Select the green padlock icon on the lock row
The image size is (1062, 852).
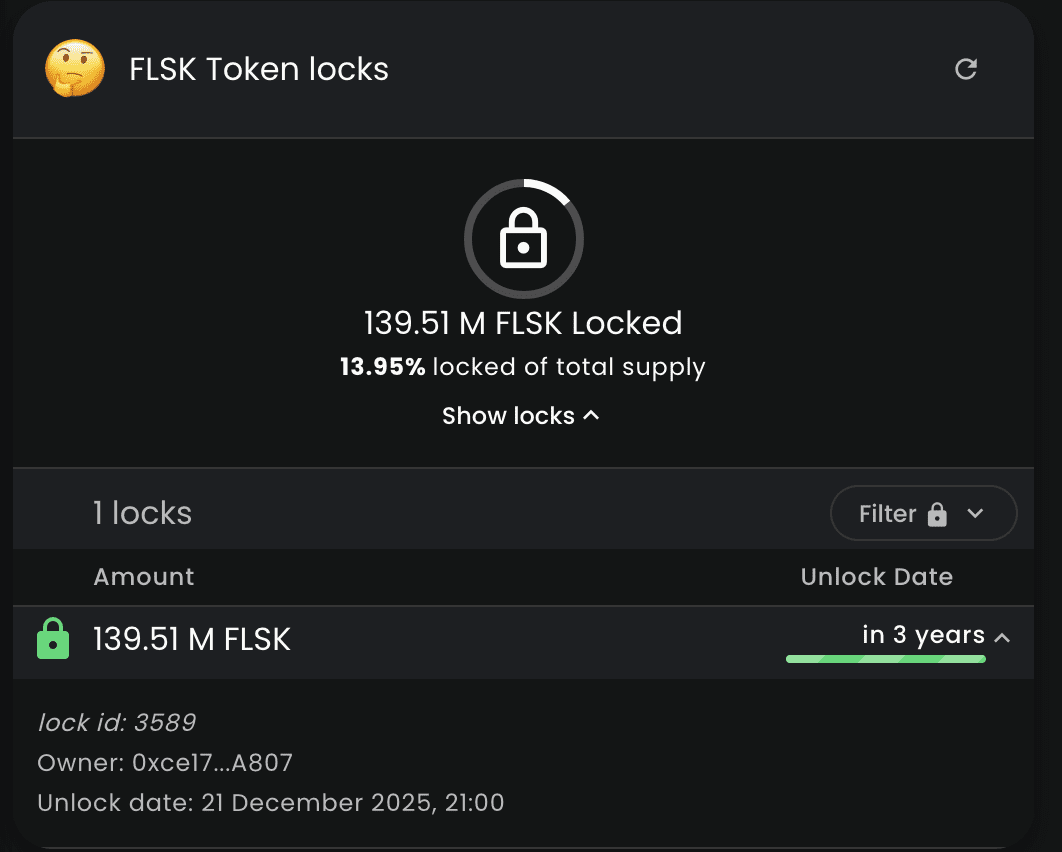pyautogui.click(x=52, y=637)
